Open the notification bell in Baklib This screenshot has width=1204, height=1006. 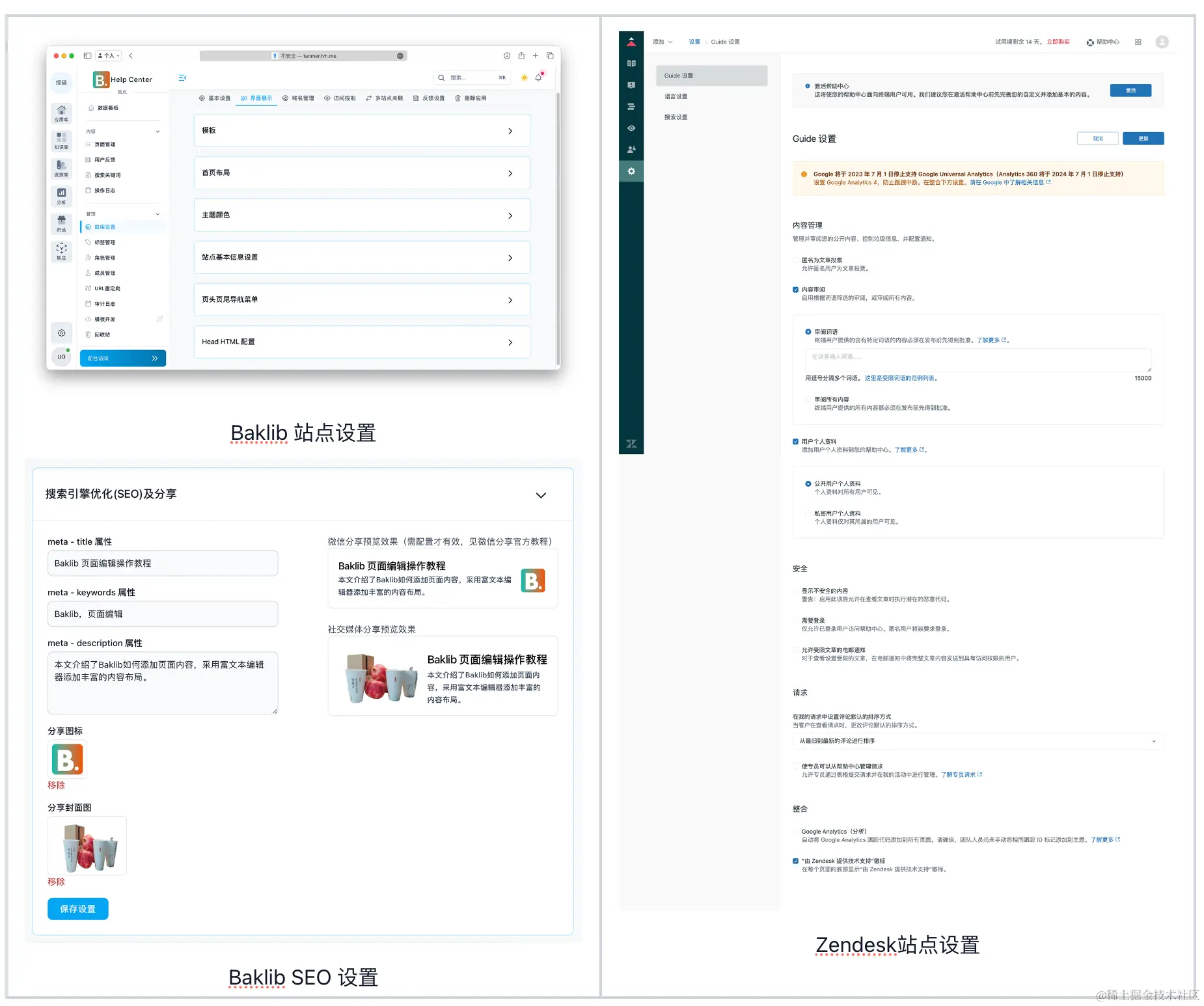point(538,77)
